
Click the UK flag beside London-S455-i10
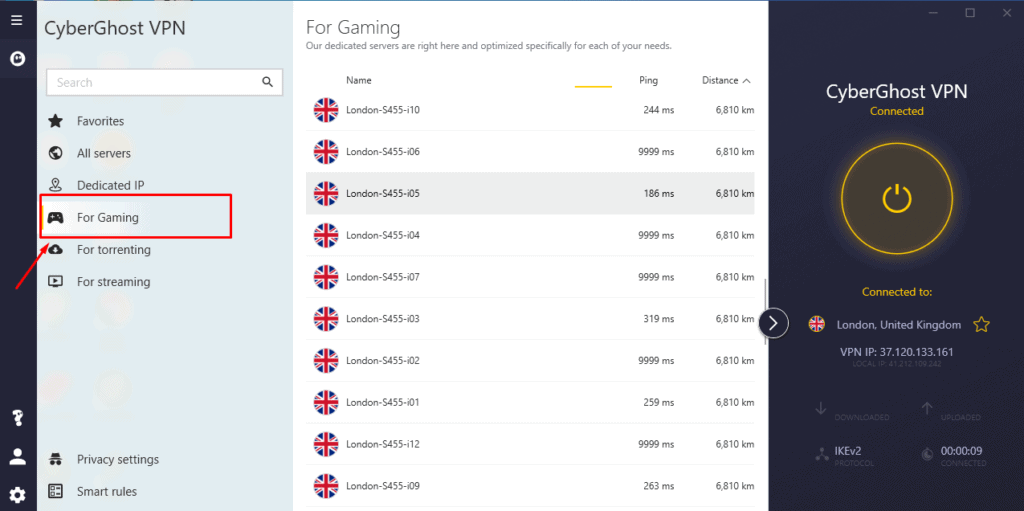326,110
